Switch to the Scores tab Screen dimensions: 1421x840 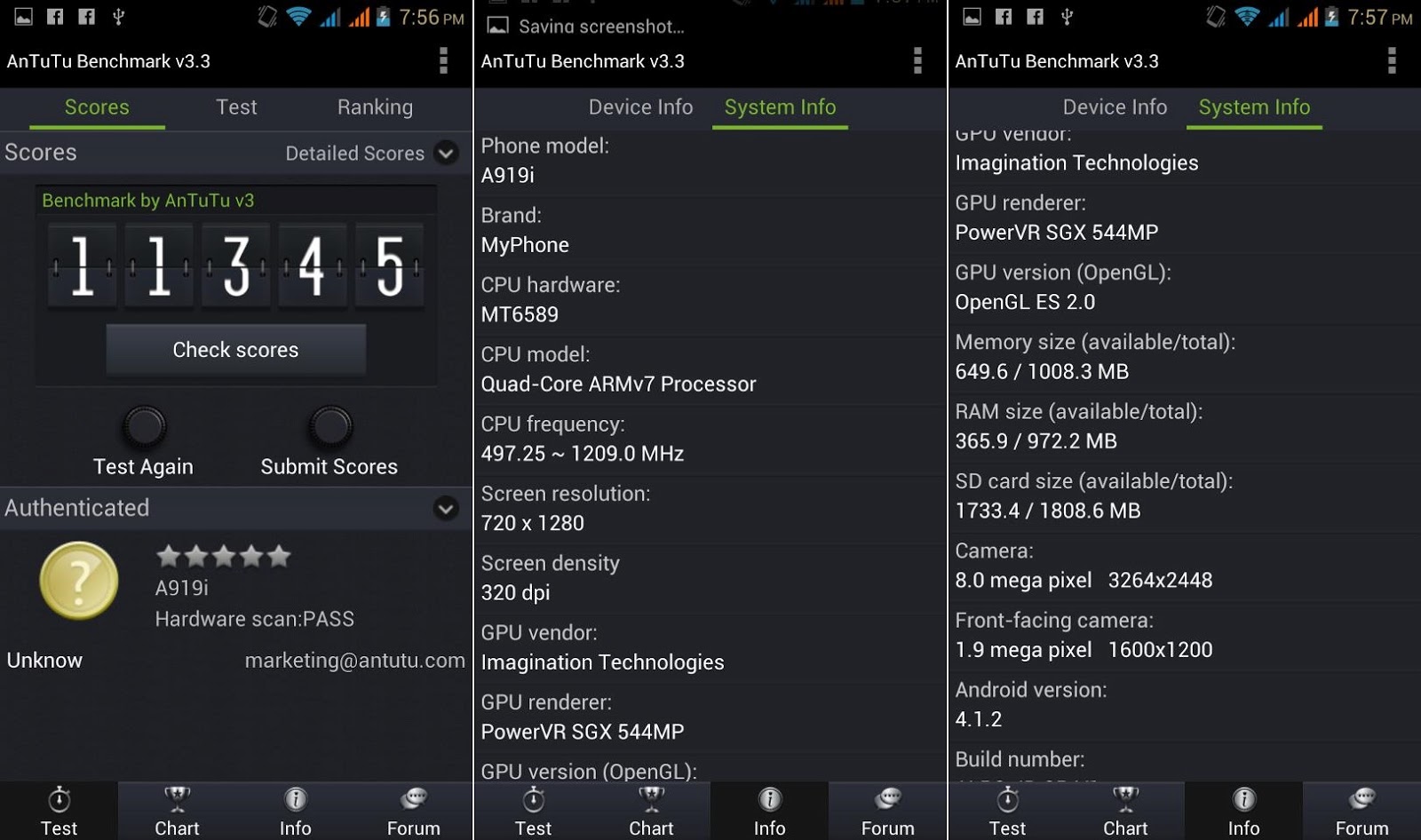click(97, 107)
